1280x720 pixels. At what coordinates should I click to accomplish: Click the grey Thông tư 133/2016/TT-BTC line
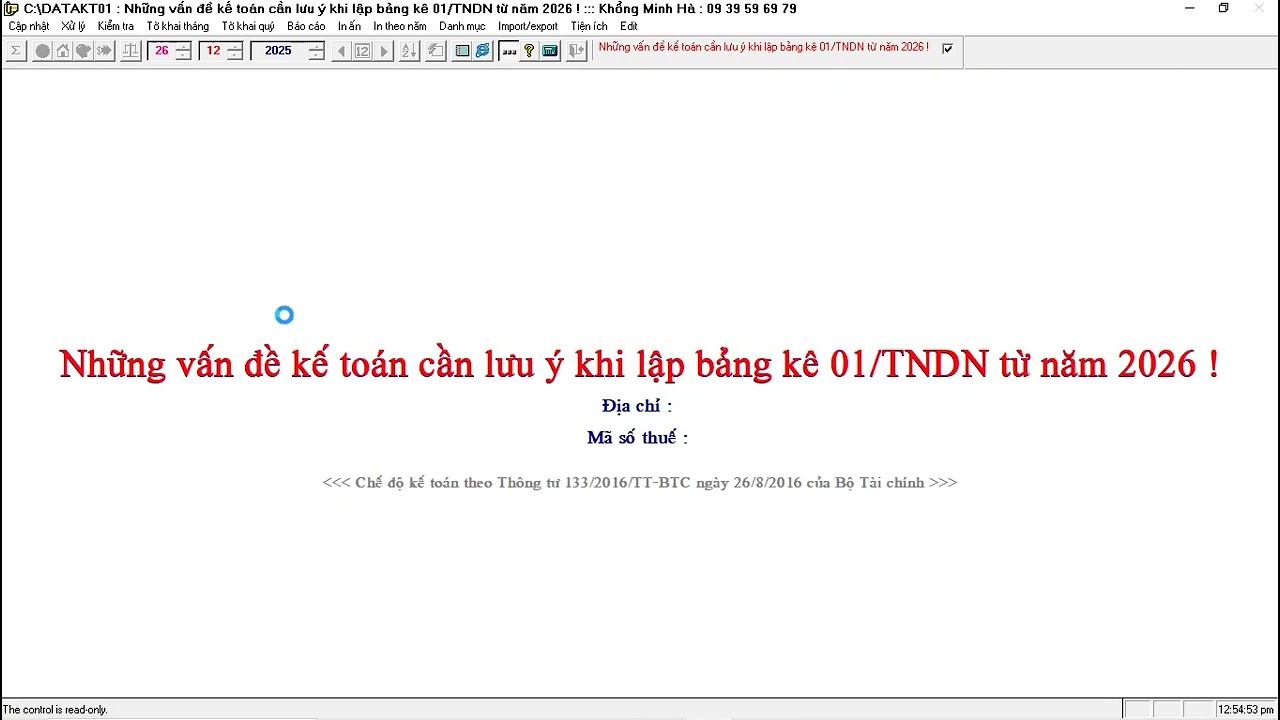(640, 482)
